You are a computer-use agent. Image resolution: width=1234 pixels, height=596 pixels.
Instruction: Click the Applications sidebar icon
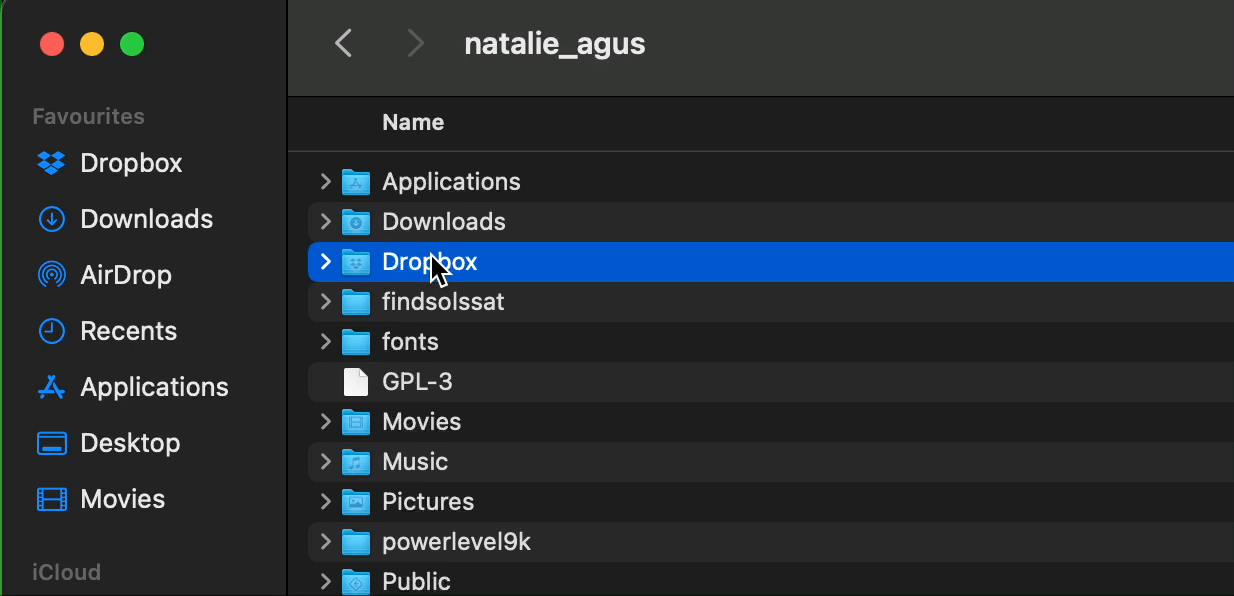(51, 387)
